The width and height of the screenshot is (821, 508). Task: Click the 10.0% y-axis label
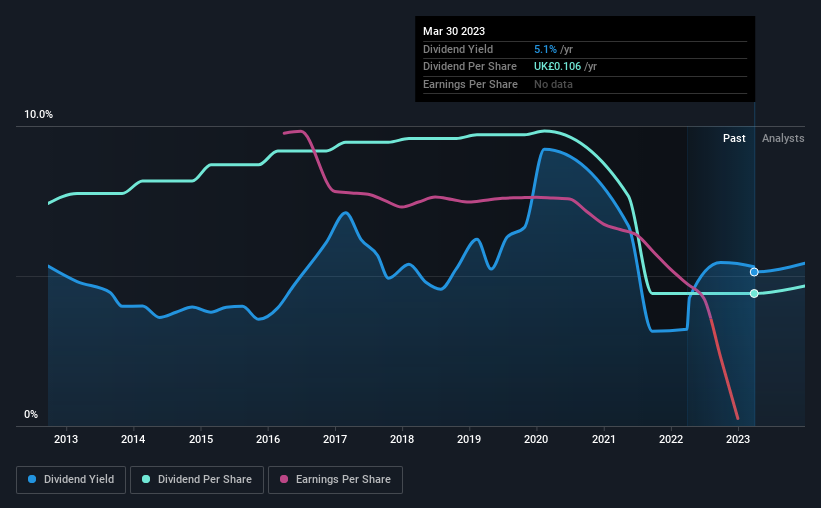(x=39, y=115)
